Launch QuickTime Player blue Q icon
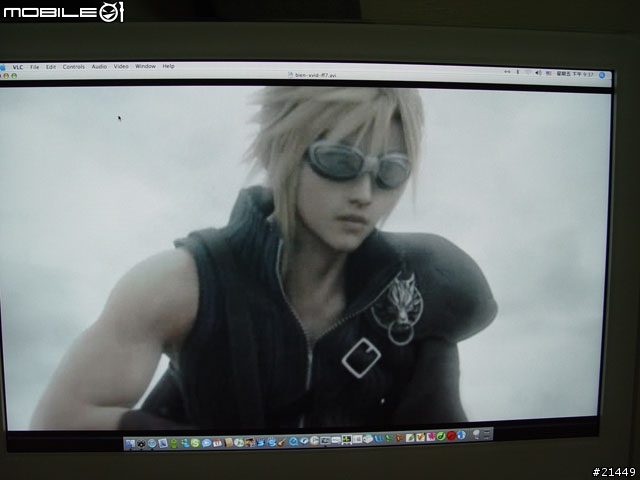The image size is (640, 480). click(x=293, y=441)
